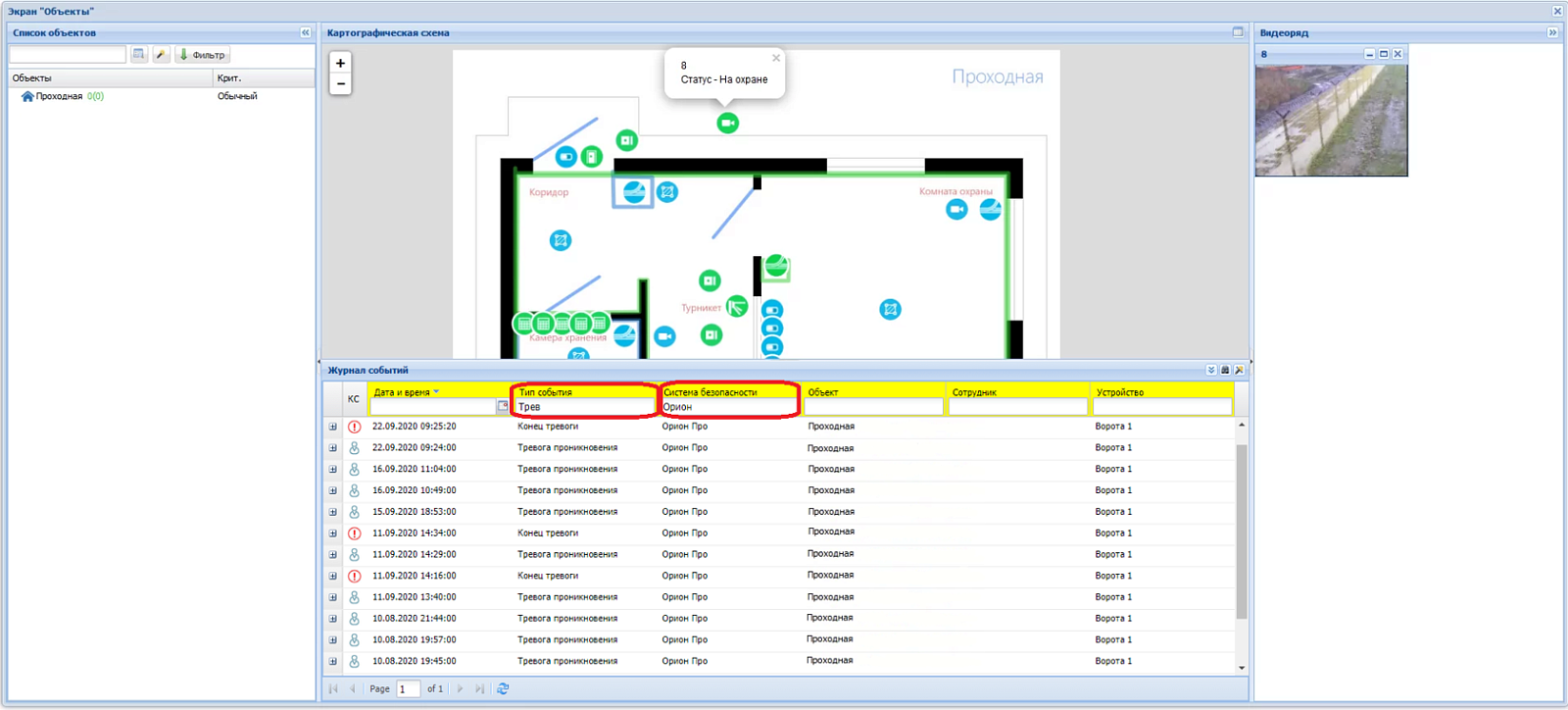The width and height of the screenshot is (1568, 710).
Task: Click the table view icon beside search box
Action: point(138,55)
